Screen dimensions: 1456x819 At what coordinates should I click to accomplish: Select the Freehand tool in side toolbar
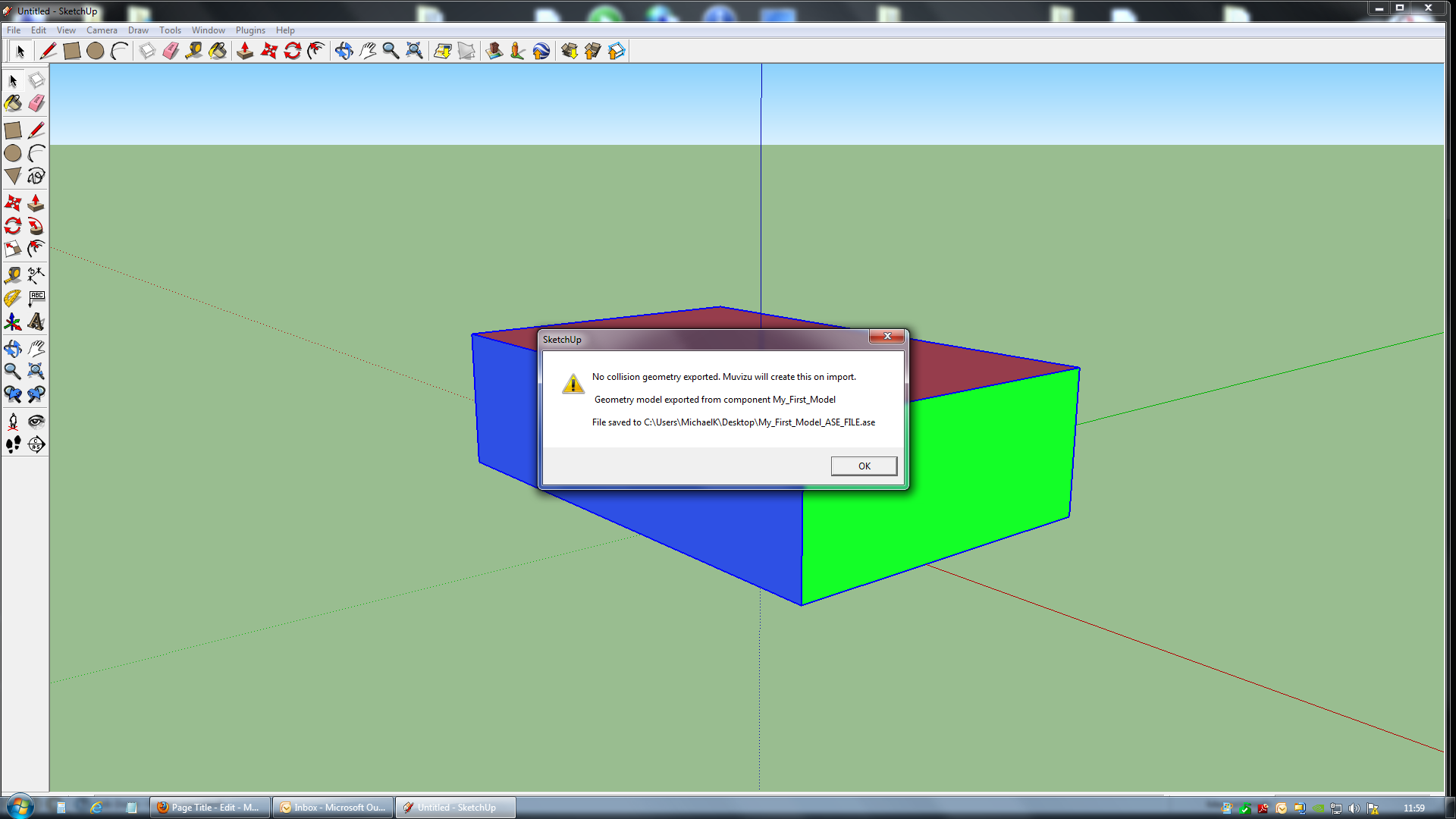click(x=36, y=176)
